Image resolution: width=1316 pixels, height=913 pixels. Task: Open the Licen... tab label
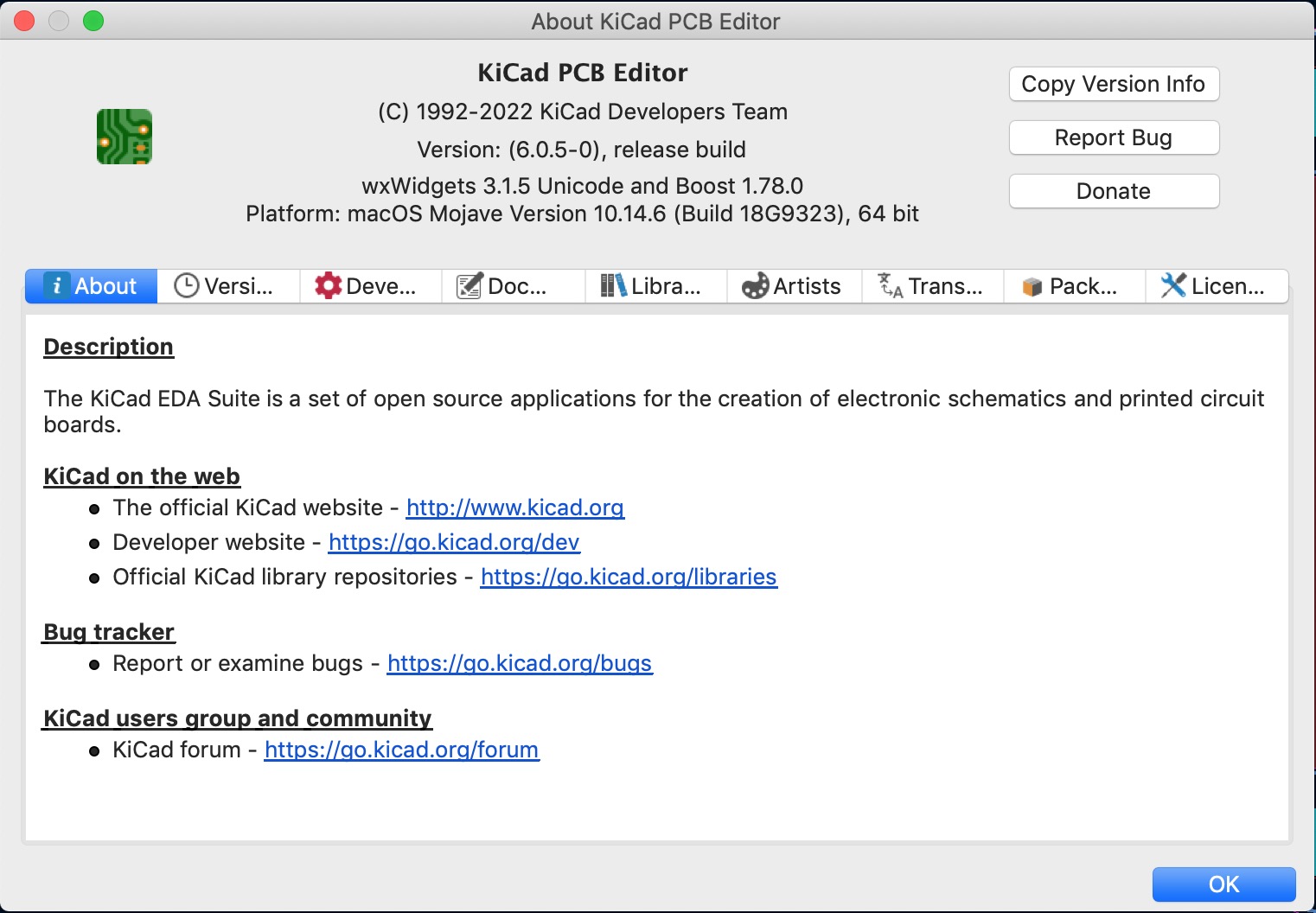[x=1228, y=286]
